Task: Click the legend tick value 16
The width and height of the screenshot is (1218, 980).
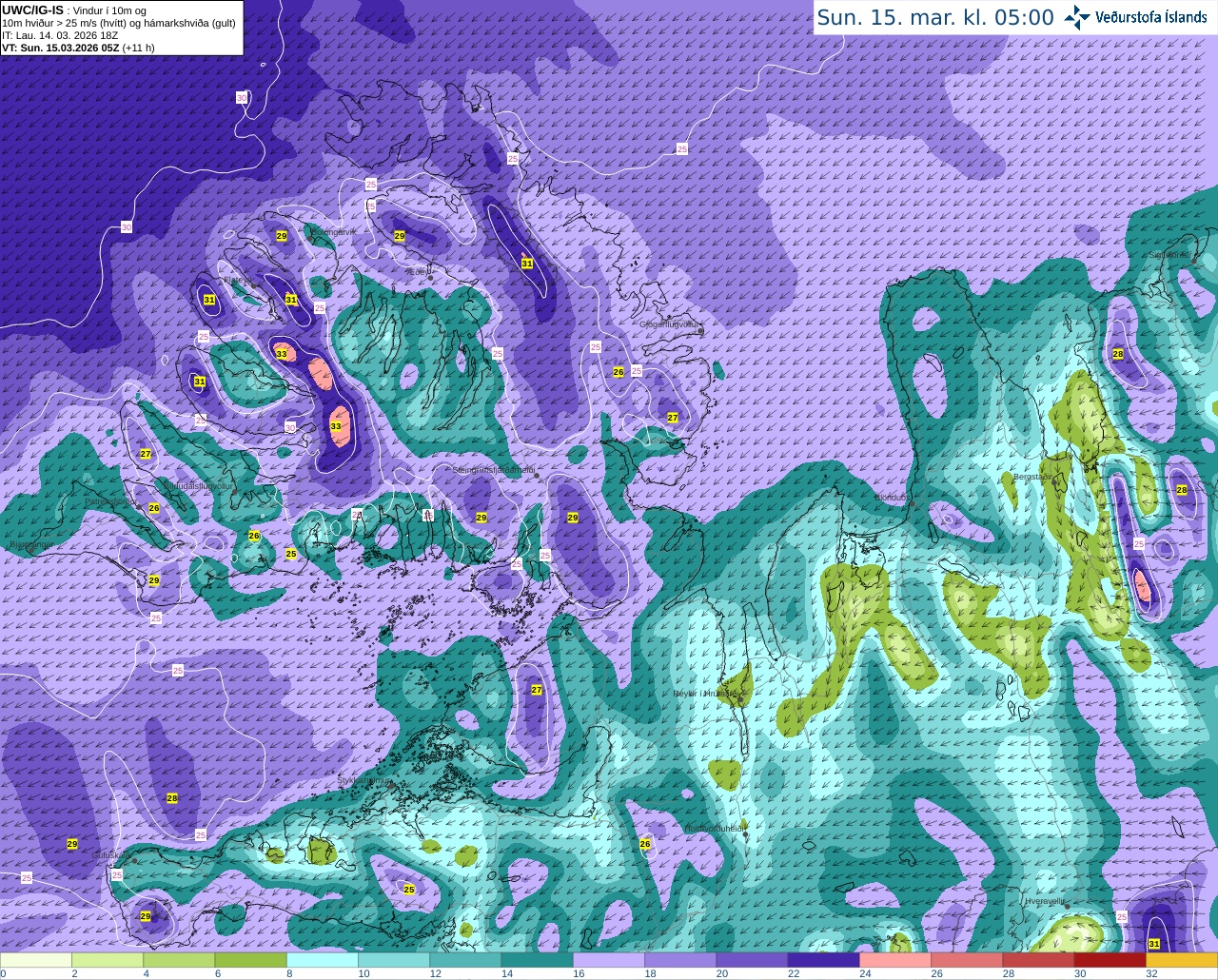Action: coord(580,973)
